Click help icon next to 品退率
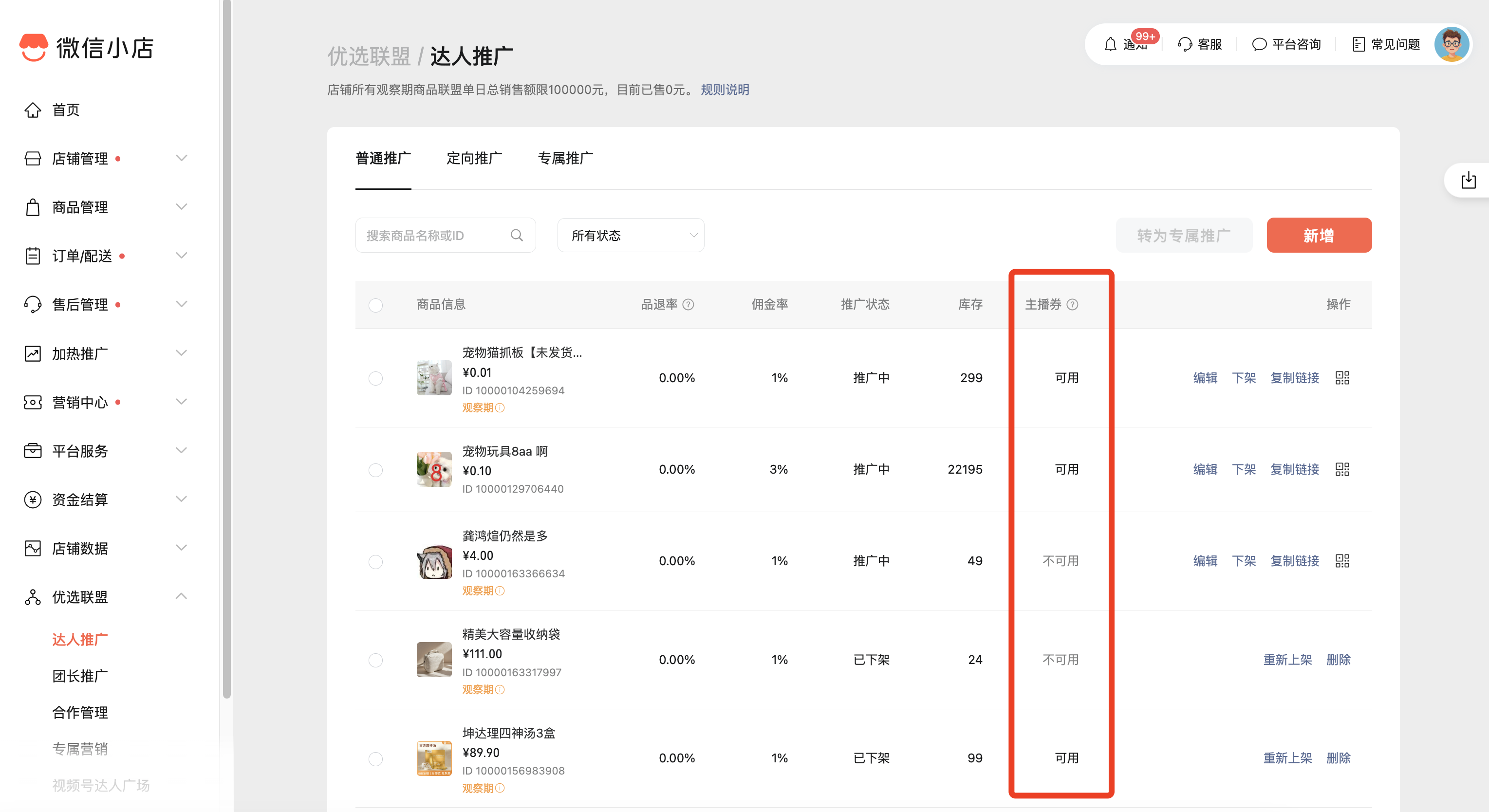 click(688, 305)
